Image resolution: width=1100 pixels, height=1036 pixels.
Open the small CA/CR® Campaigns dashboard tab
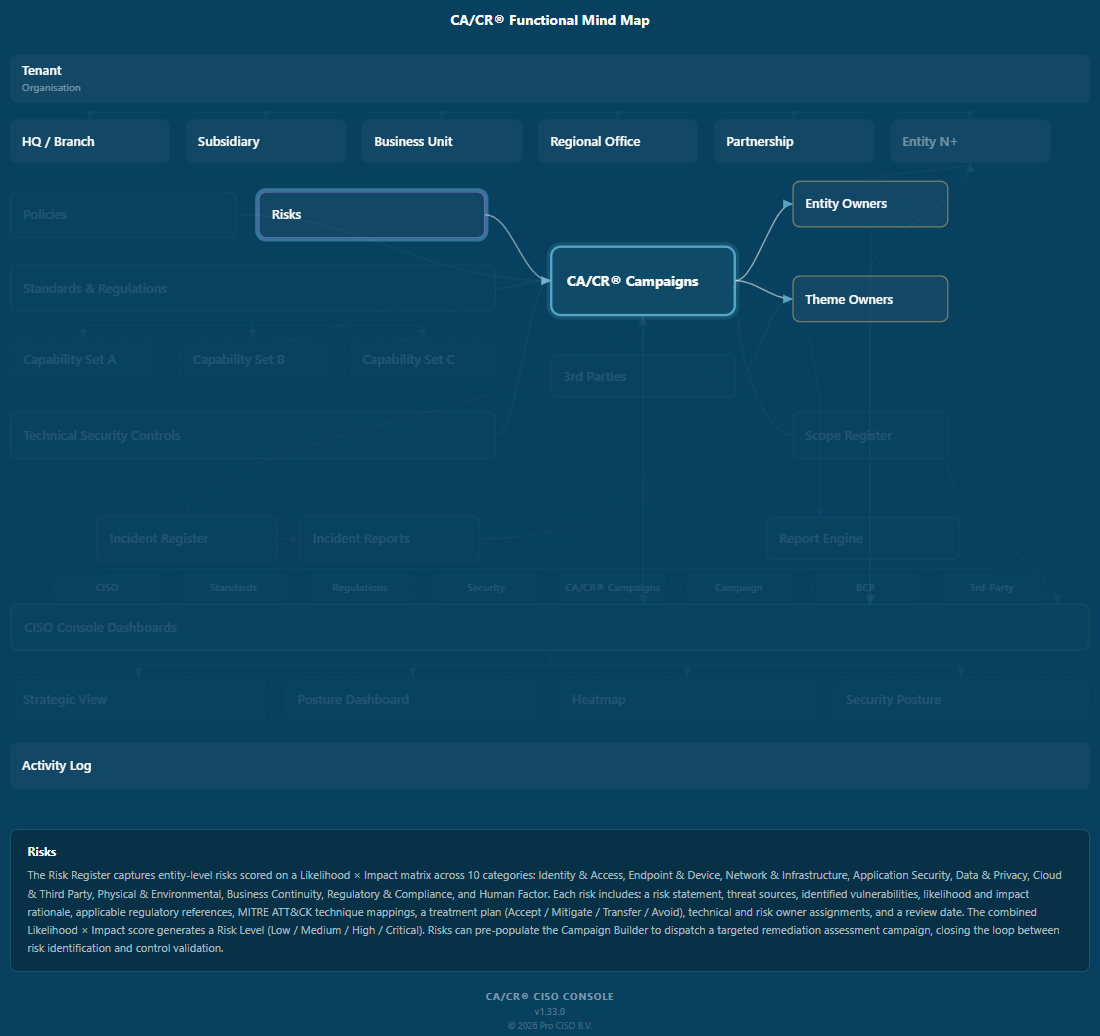pos(612,588)
